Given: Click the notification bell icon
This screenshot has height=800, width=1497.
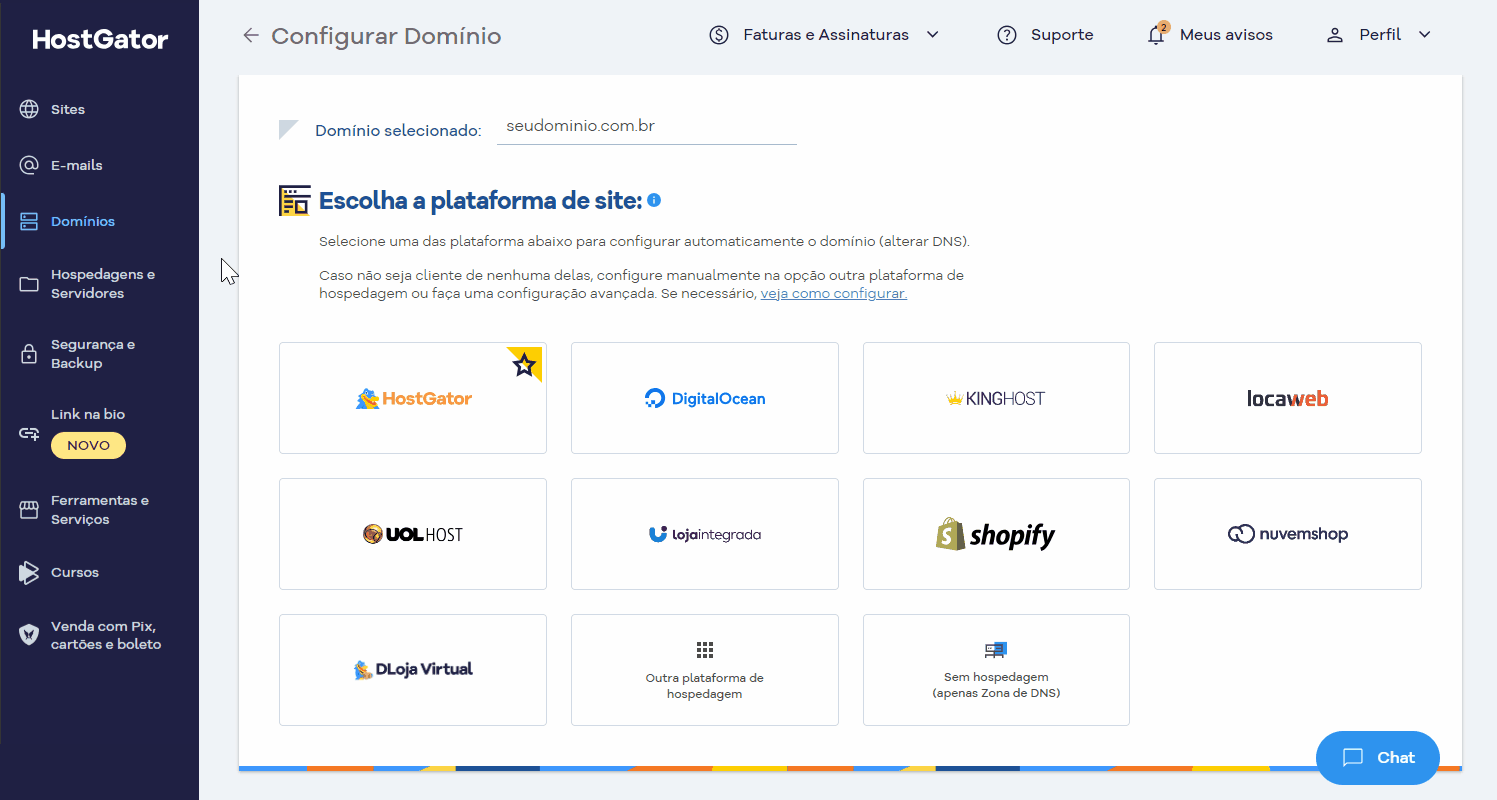Looking at the screenshot, I should click(1156, 35).
